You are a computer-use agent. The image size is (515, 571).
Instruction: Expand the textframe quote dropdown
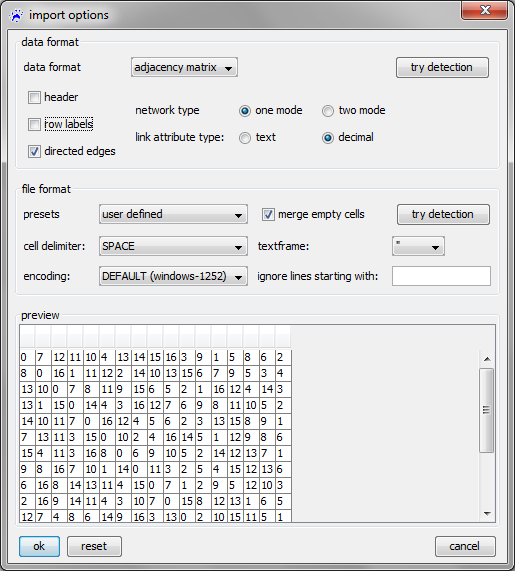[418, 246]
